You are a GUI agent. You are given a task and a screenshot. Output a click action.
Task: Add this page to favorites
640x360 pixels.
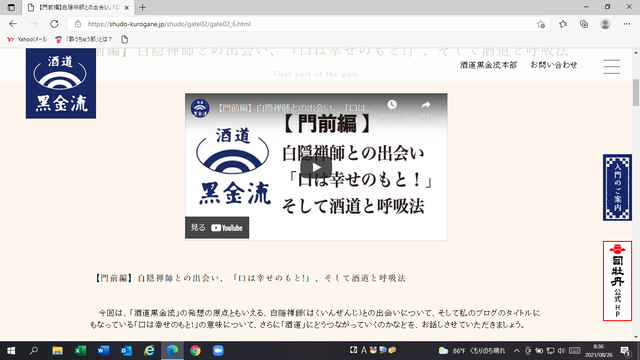click(541, 24)
